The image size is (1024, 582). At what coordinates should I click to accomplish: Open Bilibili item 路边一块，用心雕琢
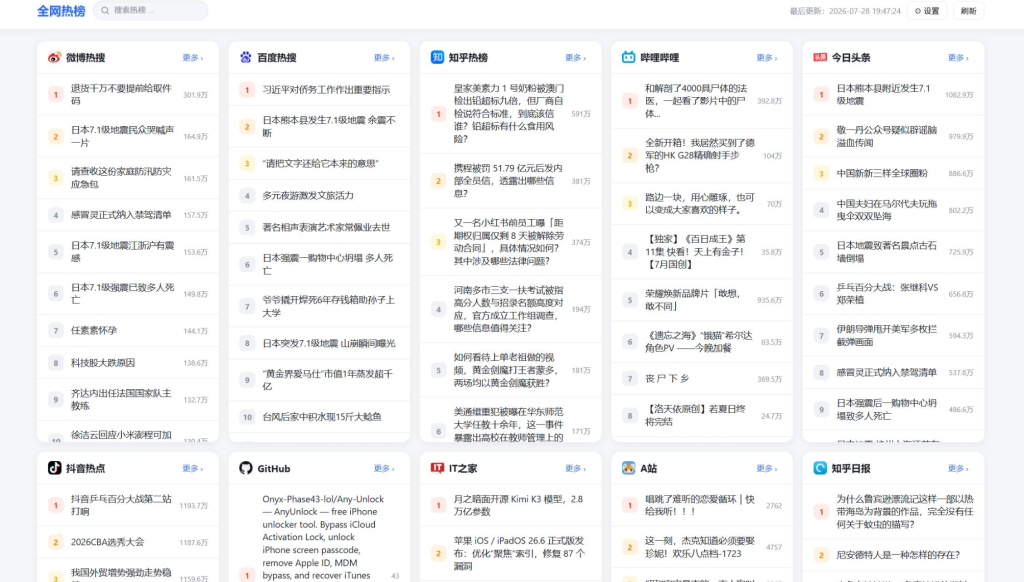pos(702,204)
